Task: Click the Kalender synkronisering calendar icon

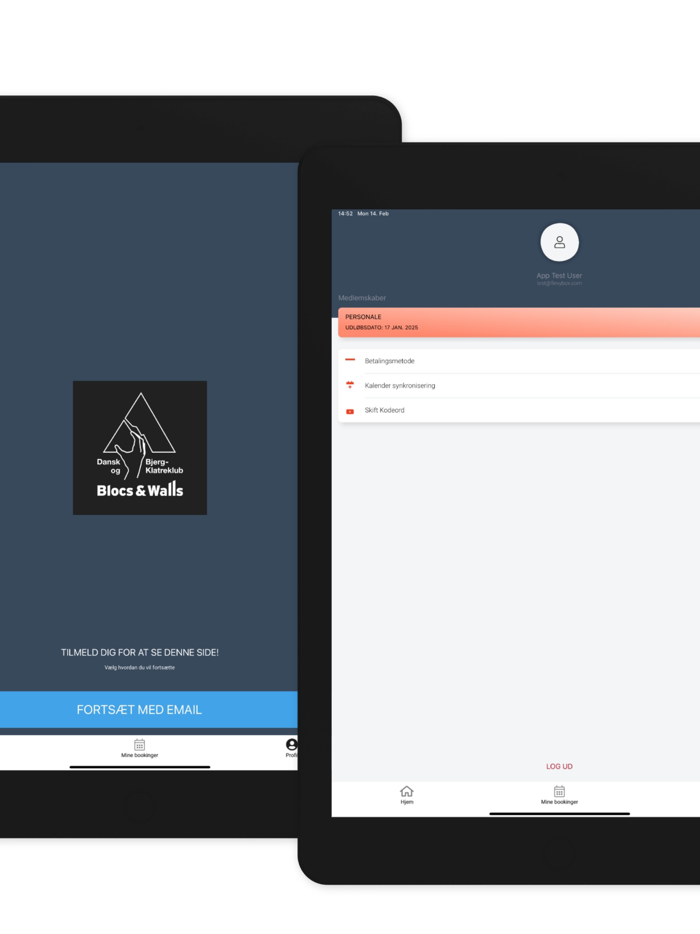Action: point(350,385)
